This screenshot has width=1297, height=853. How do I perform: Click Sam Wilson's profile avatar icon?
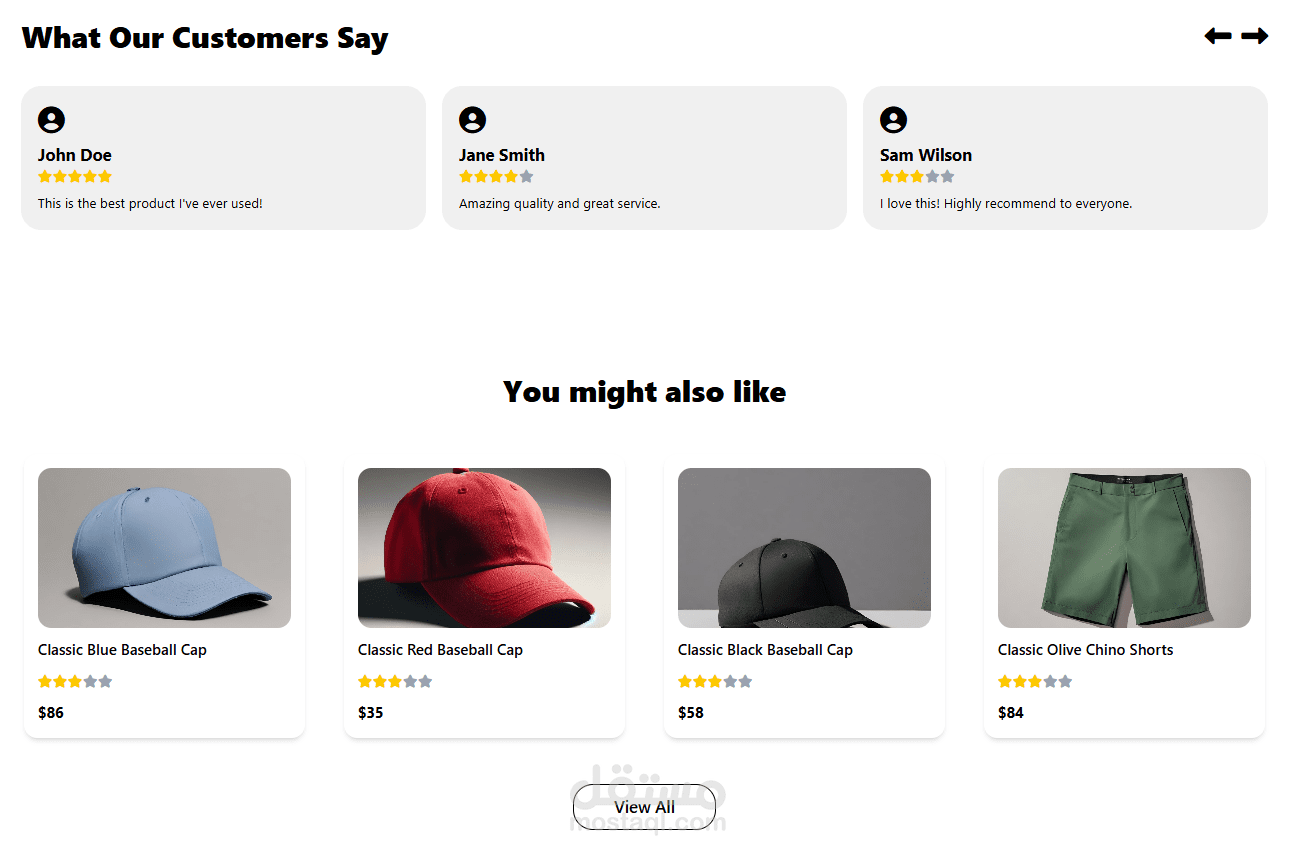[893, 120]
